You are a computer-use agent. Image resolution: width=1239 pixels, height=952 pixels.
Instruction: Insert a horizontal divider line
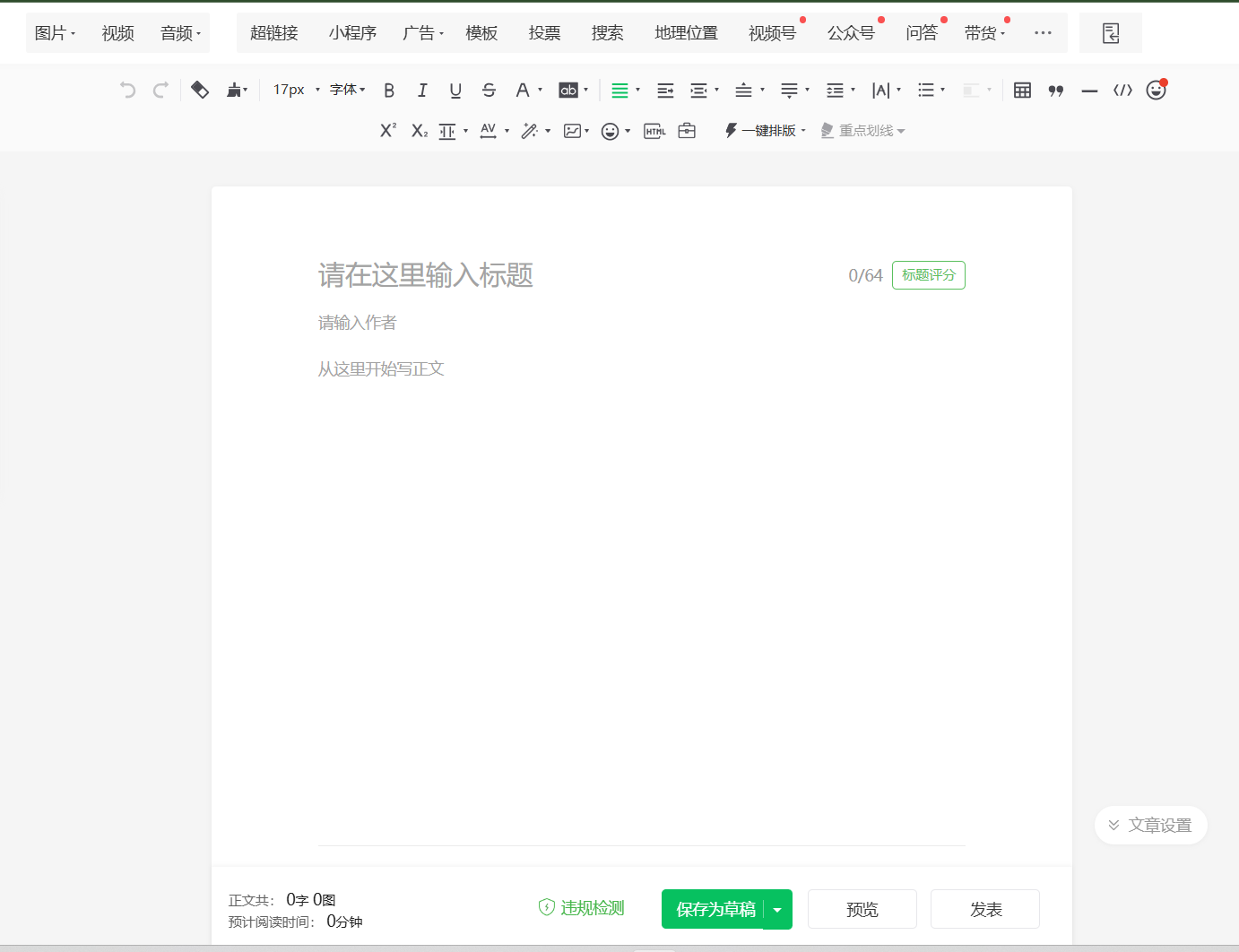tap(1089, 91)
